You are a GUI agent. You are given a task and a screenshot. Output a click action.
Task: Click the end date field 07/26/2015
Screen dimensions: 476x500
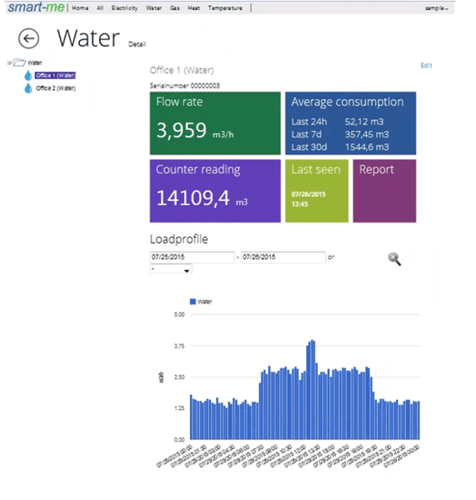pyautogui.click(x=283, y=257)
